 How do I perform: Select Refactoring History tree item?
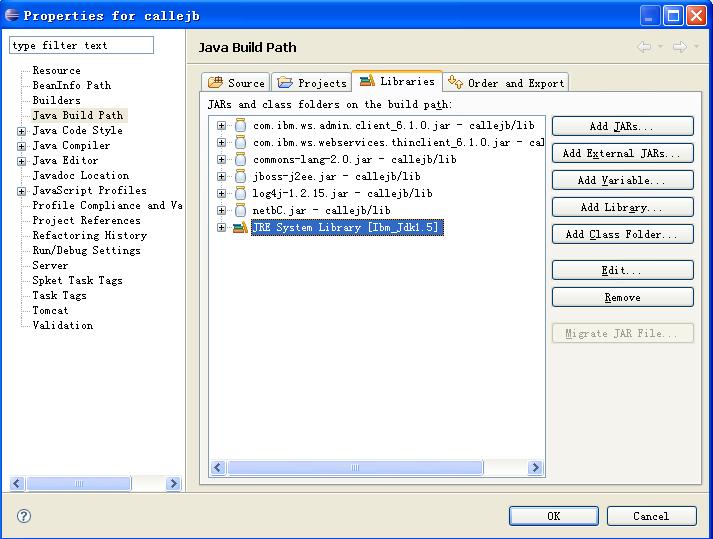[90, 236]
